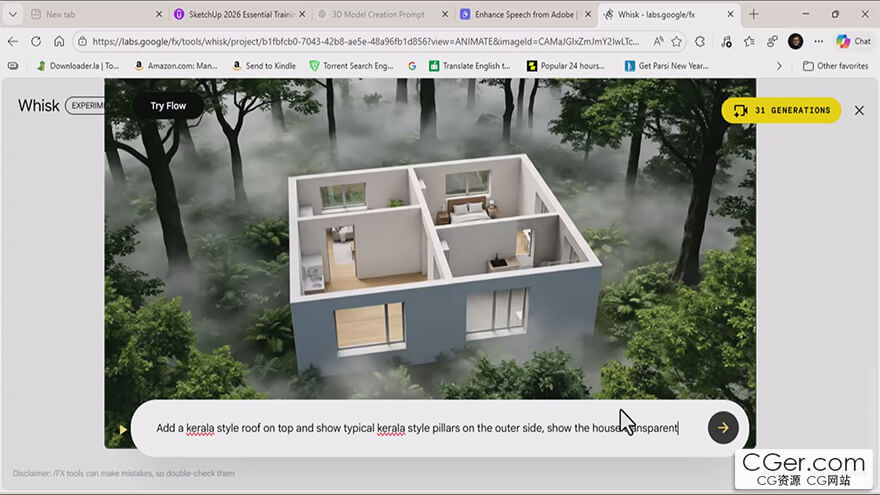Screen dimensions: 880x495
Task: Open the Copilot Chat button
Action: click(x=853, y=42)
